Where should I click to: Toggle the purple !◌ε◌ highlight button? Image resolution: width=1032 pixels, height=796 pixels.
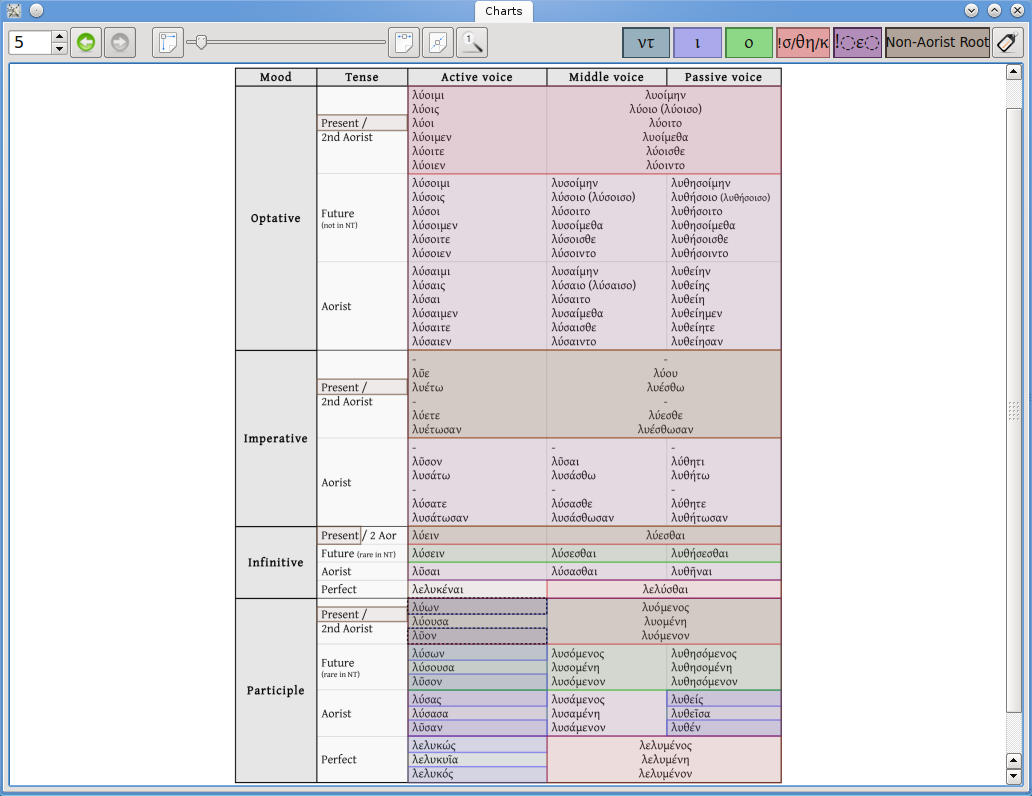[858, 43]
